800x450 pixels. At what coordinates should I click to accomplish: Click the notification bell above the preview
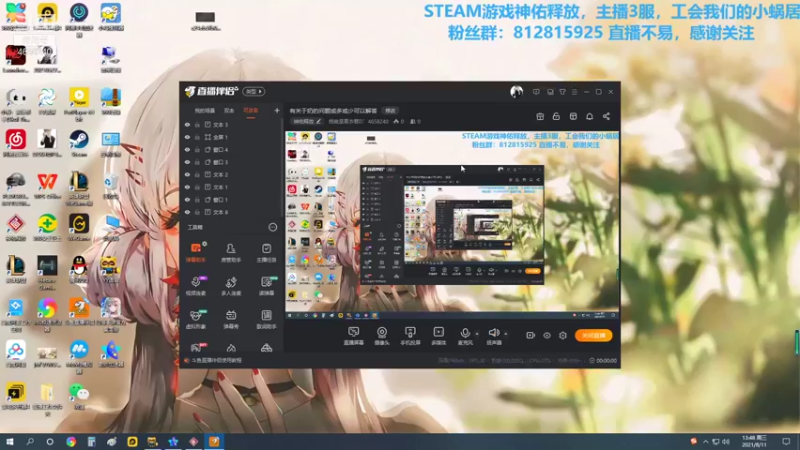pyautogui.click(x=589, y=116)
